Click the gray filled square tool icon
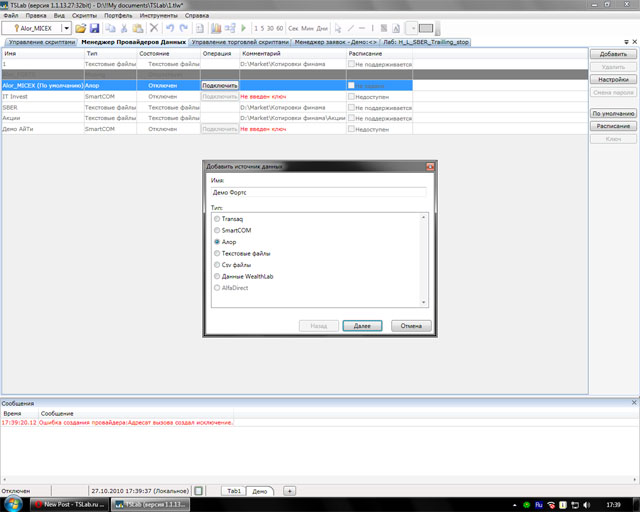This screenshot has width=640, height=512. point(384,28)
